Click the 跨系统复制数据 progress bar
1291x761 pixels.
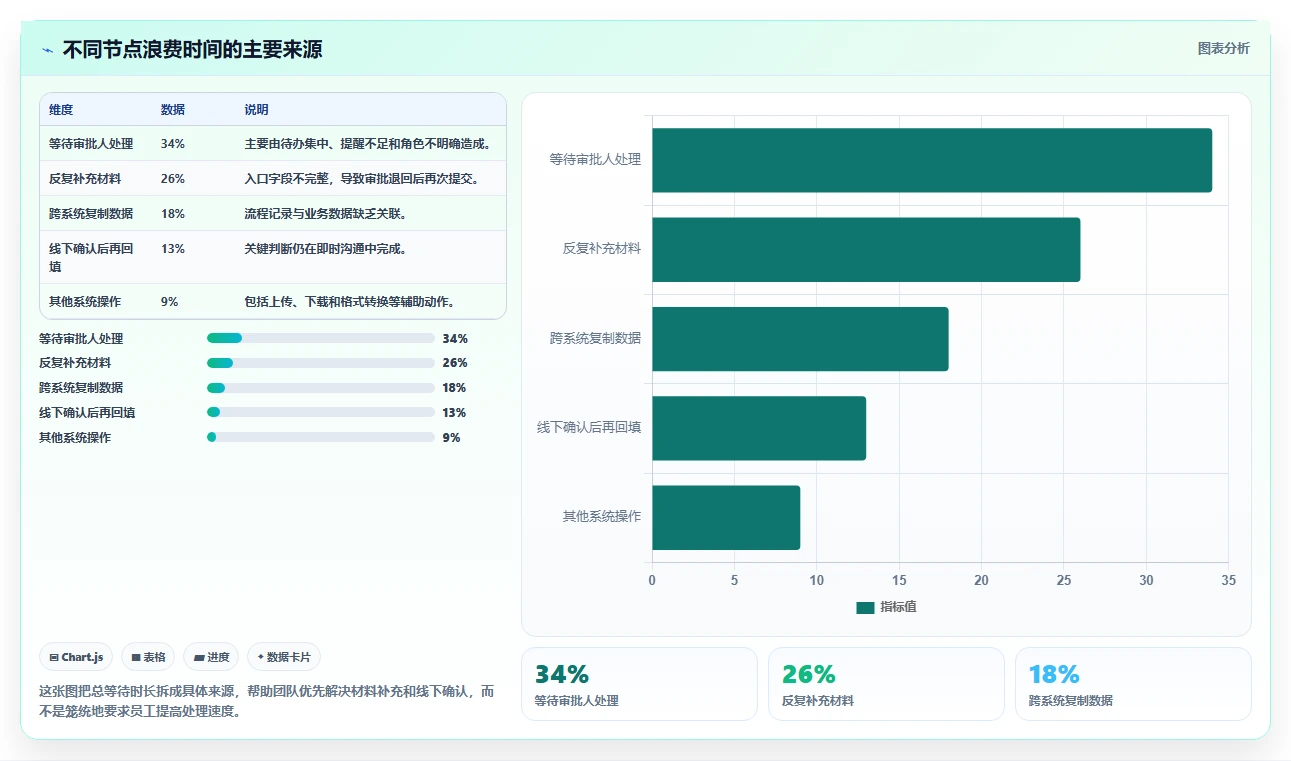pyautogui.click(x=320, y=388)
